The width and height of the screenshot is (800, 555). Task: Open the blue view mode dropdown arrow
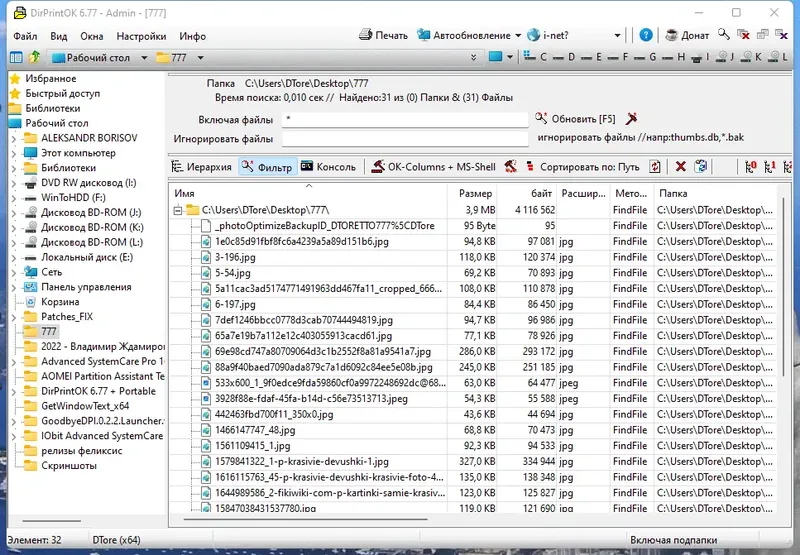(x=510, y=57)
